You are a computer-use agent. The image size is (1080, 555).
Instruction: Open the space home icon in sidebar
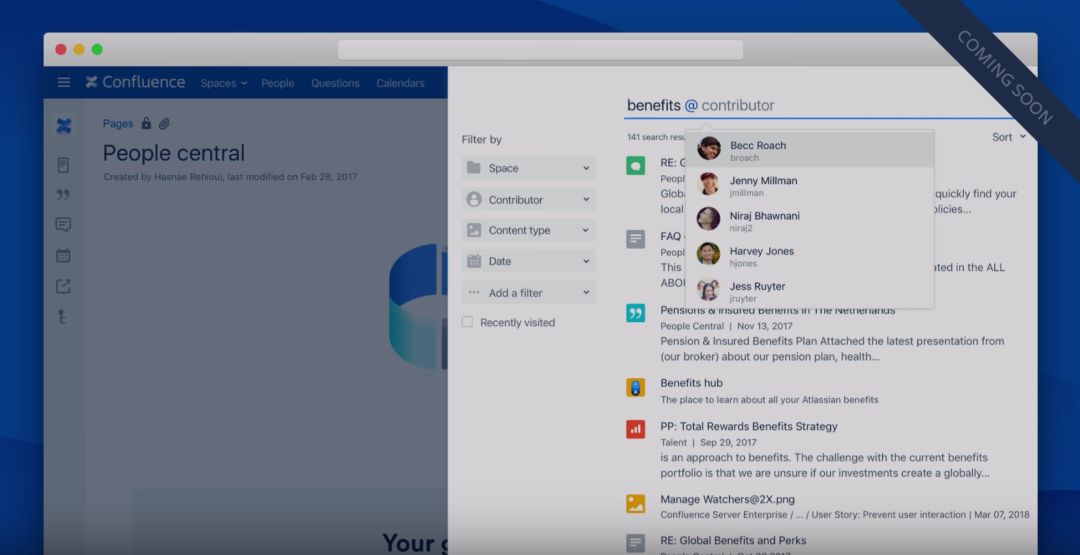[63, 126]
